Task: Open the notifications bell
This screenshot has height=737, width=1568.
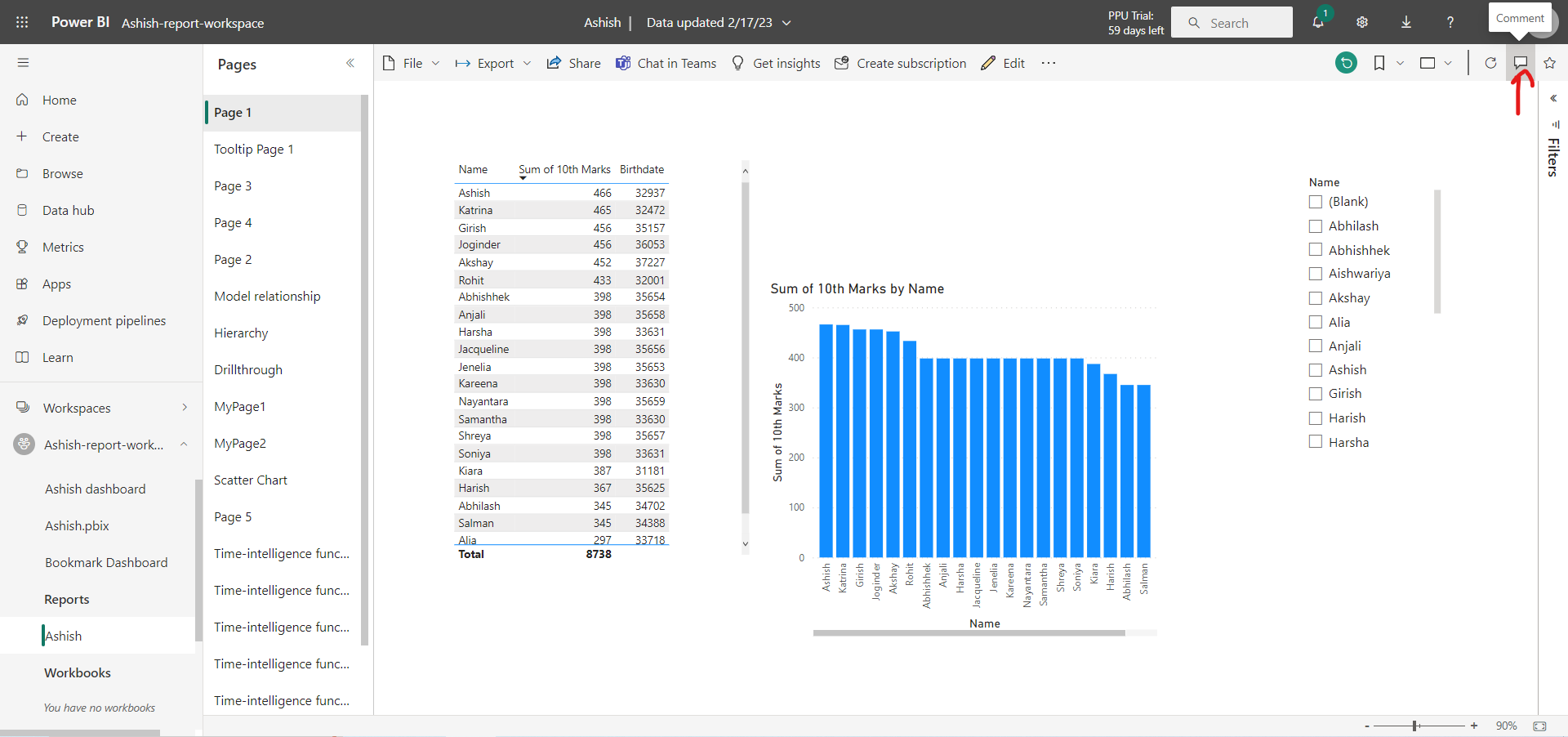Action: point(1318,22)
